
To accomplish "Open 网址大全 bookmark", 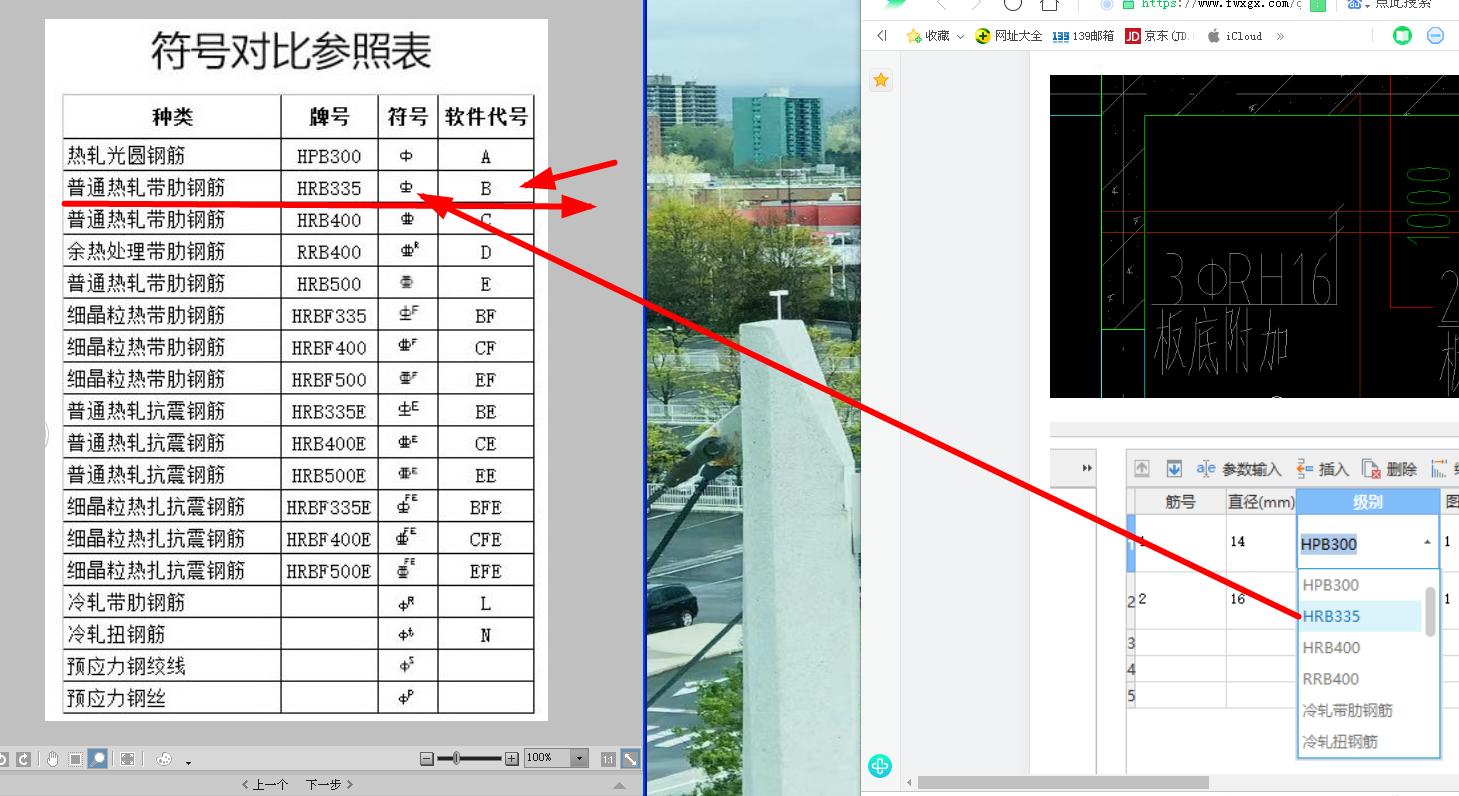I will 1009,36.
